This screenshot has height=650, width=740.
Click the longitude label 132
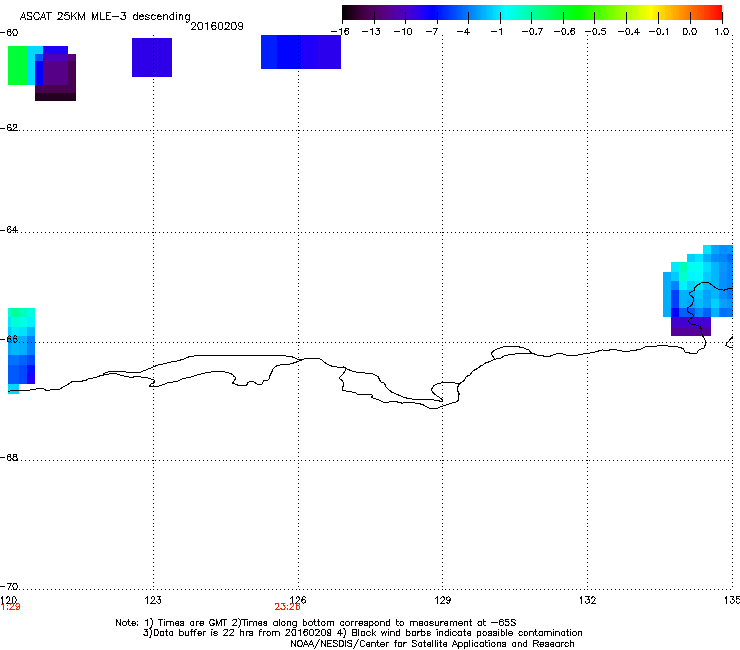pyautogui.click(x=588, y=600)
